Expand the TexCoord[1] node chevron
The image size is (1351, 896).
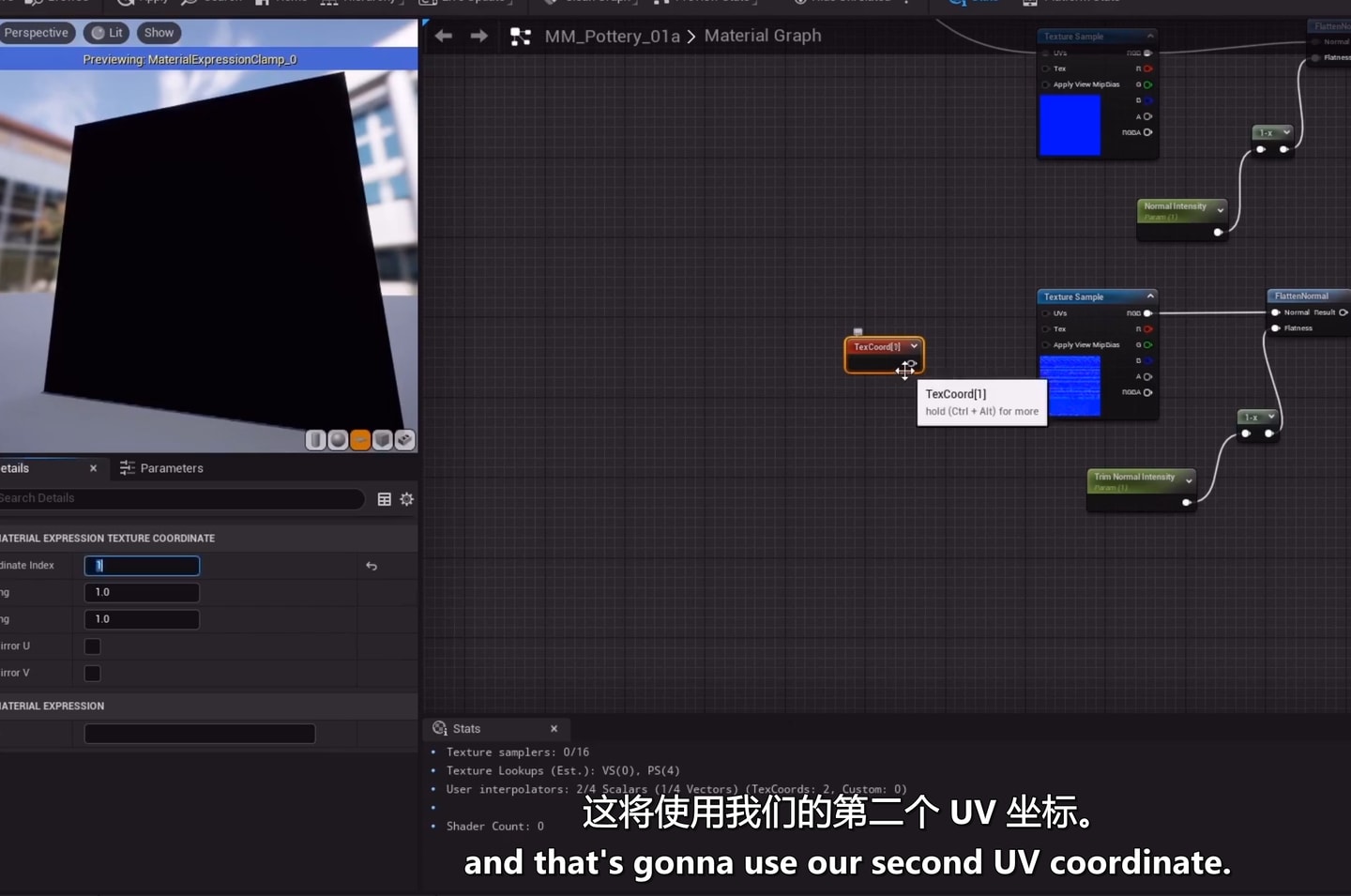pos(914,346)
